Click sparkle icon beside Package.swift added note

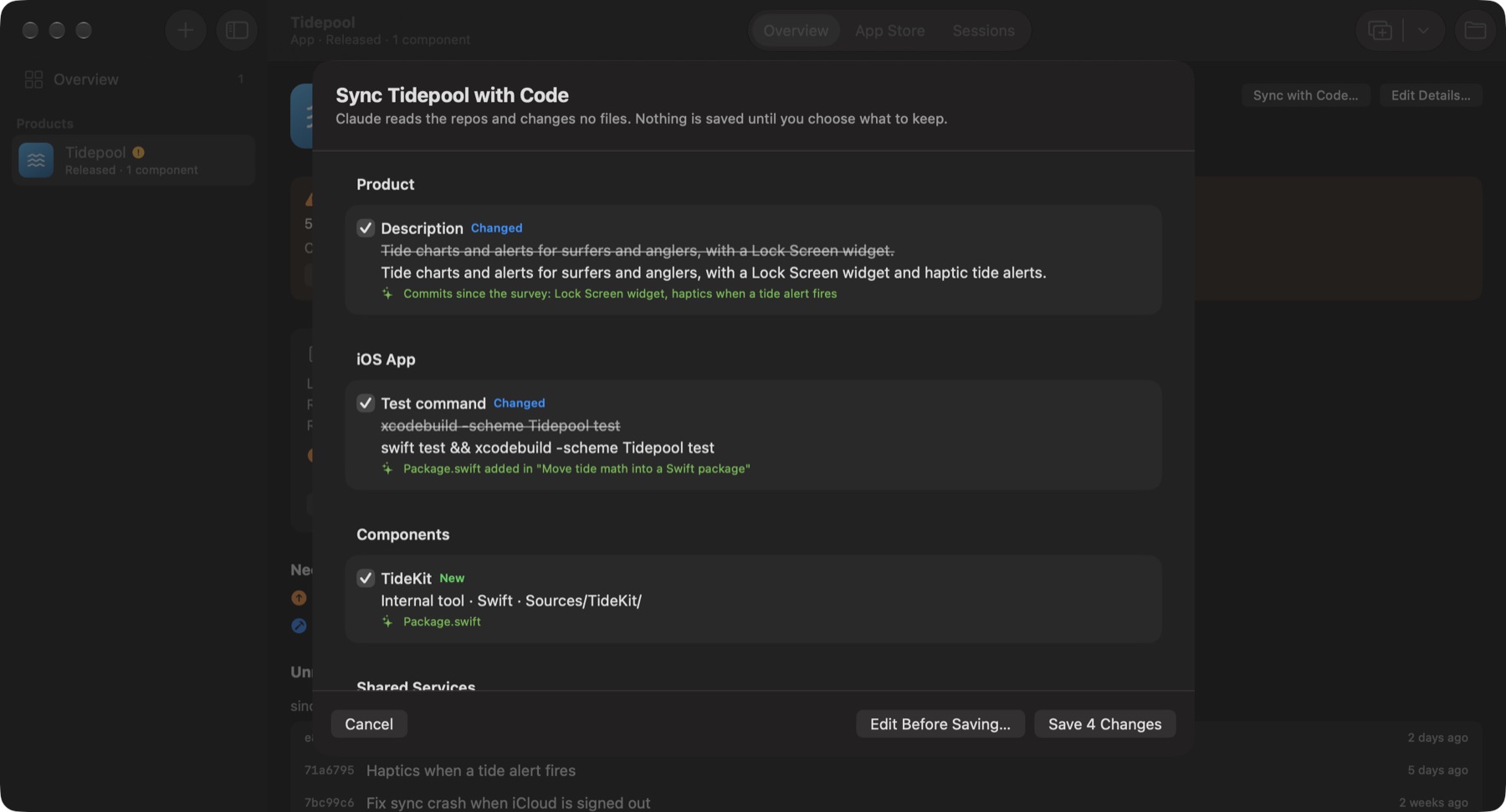(387, 468)
